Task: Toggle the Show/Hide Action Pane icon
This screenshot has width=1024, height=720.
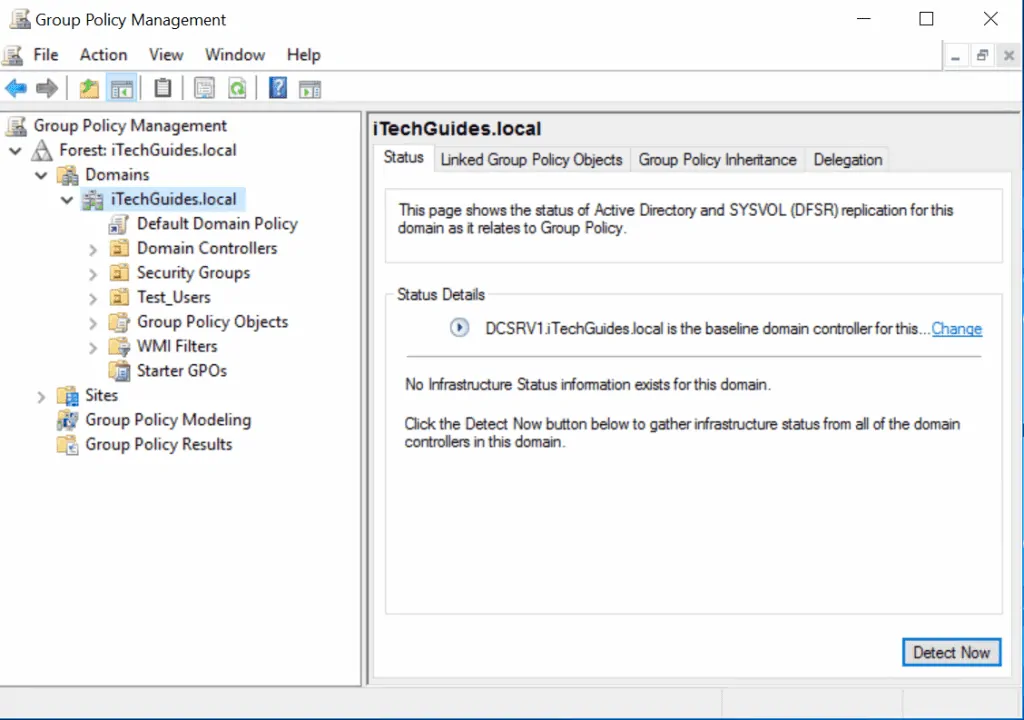Action: click(x=309, y=88)
